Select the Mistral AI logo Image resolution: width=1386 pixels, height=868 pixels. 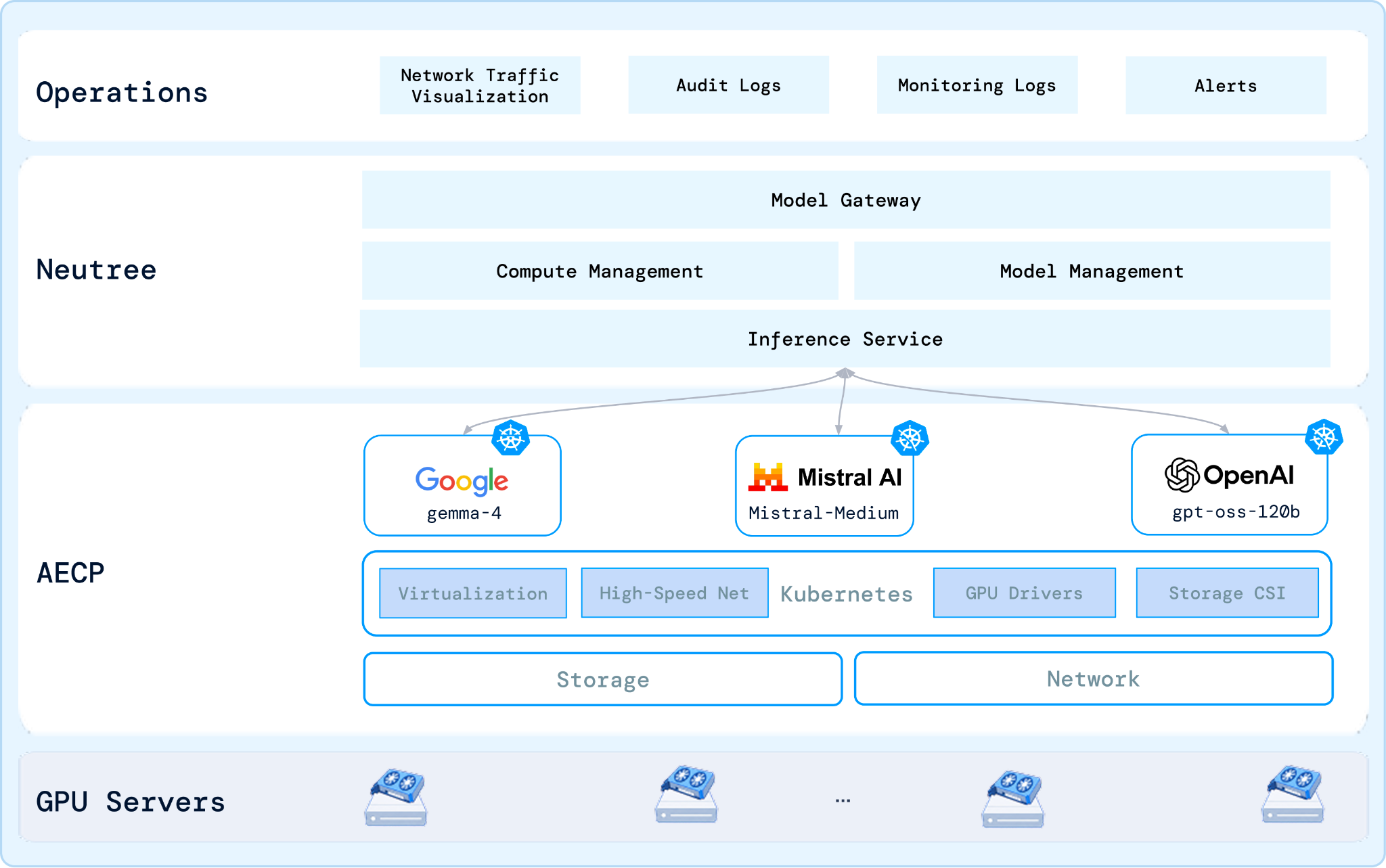(825, 477)
